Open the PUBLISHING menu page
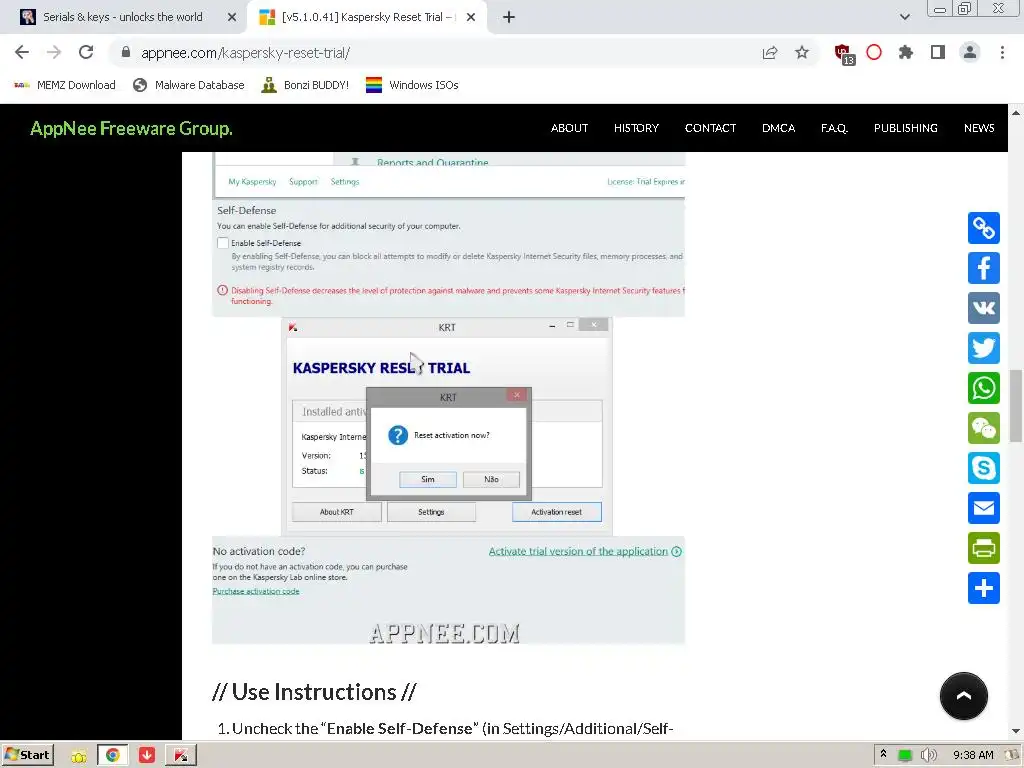The height and width of the screenshot is (768, 1024). [905, 128]
